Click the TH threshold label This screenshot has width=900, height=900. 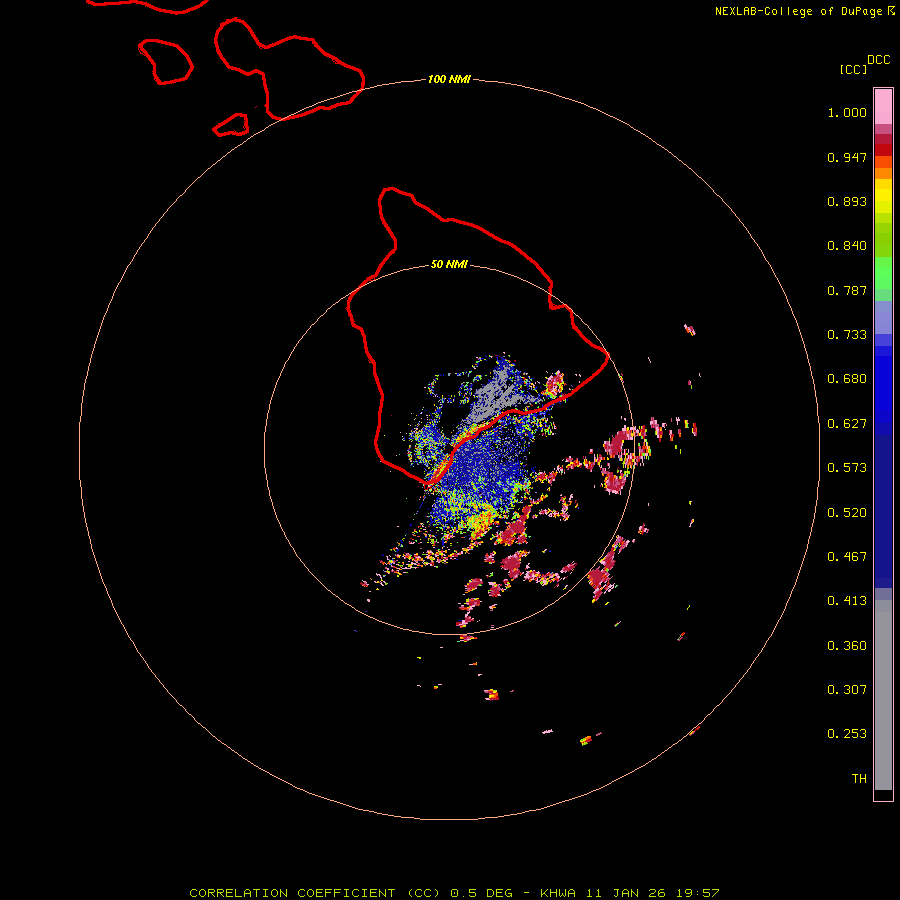pyautogui.click(x=859, y=779)
